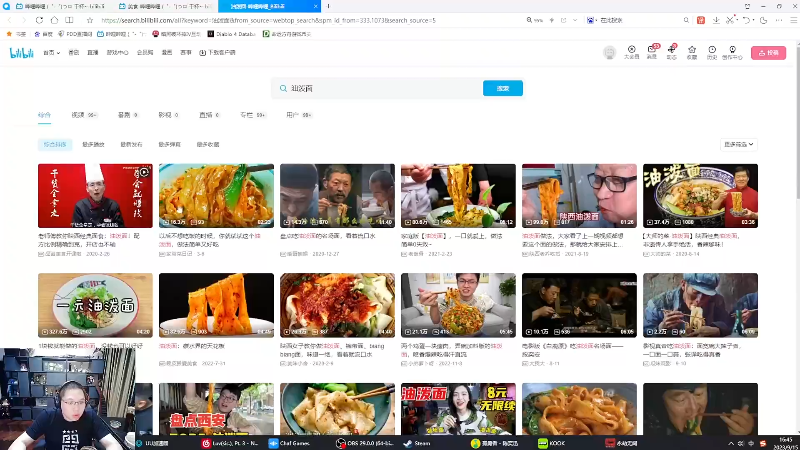Sort results by most danmaku
800x450 pixels.
pyautogui.click(x=169, y=144)
